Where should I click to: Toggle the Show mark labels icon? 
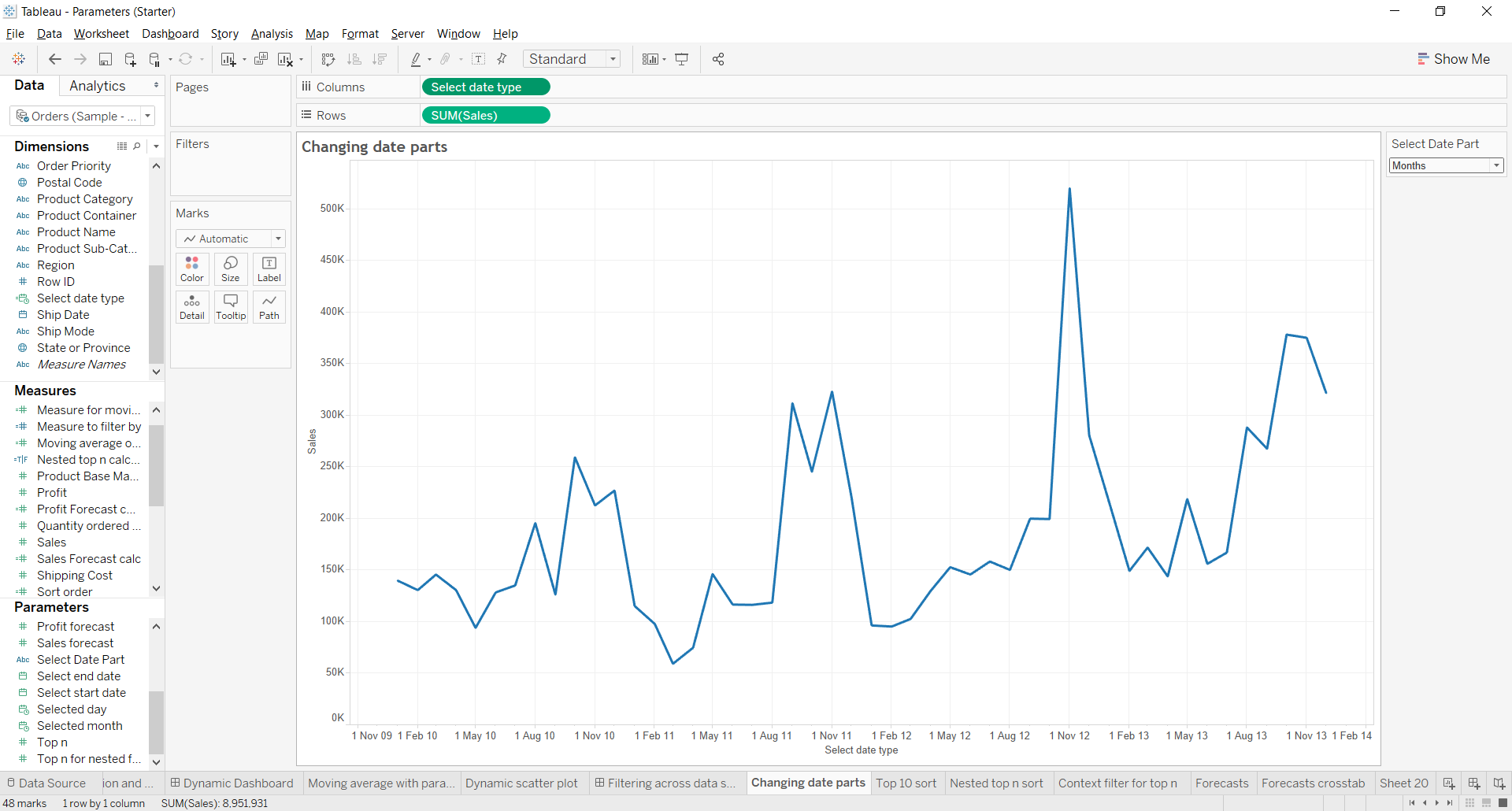click(x=478, y=59)
